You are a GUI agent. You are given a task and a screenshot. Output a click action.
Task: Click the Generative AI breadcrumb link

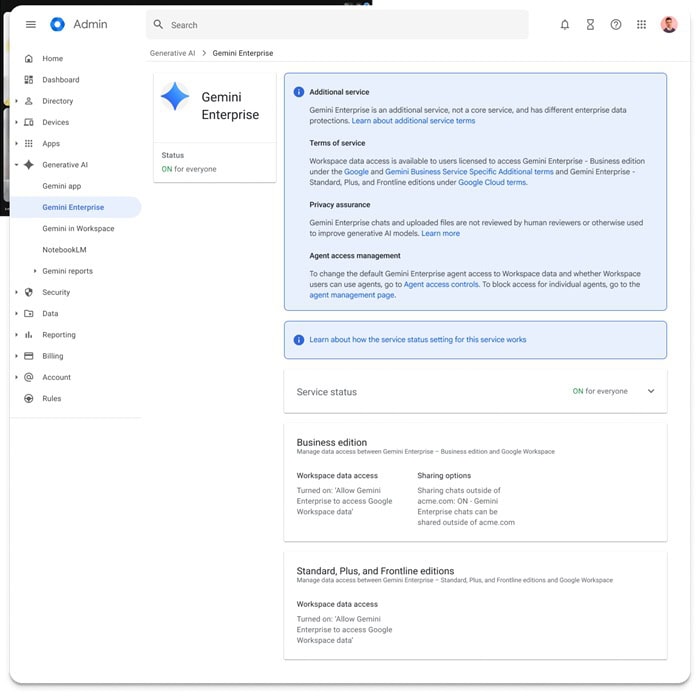173,53
